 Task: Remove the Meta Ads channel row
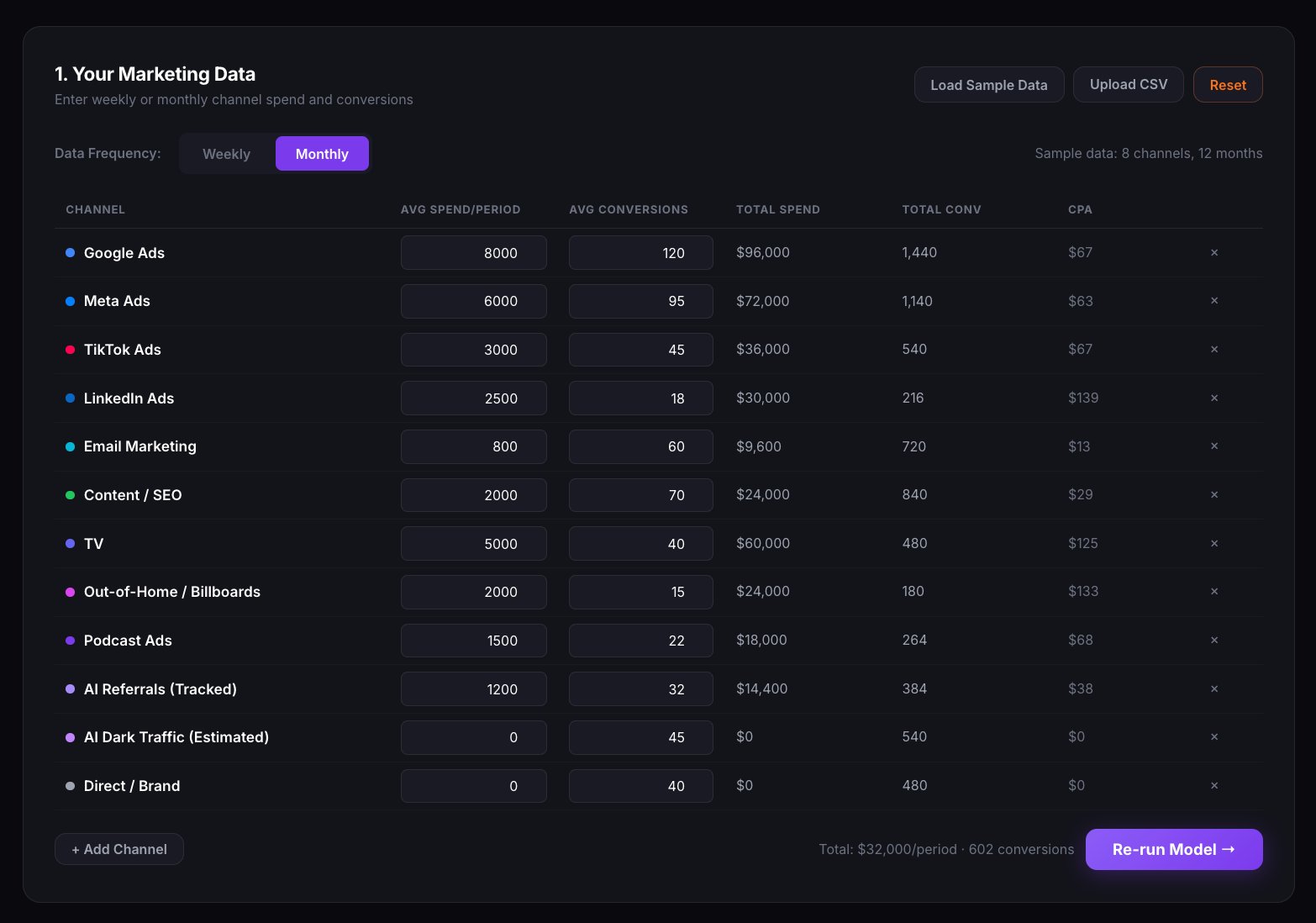click(x=1214, y=301)
